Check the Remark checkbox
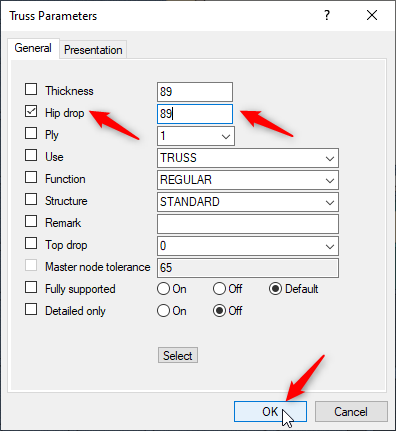This screenshot has height=431, width=396. (x=31, y=221)
